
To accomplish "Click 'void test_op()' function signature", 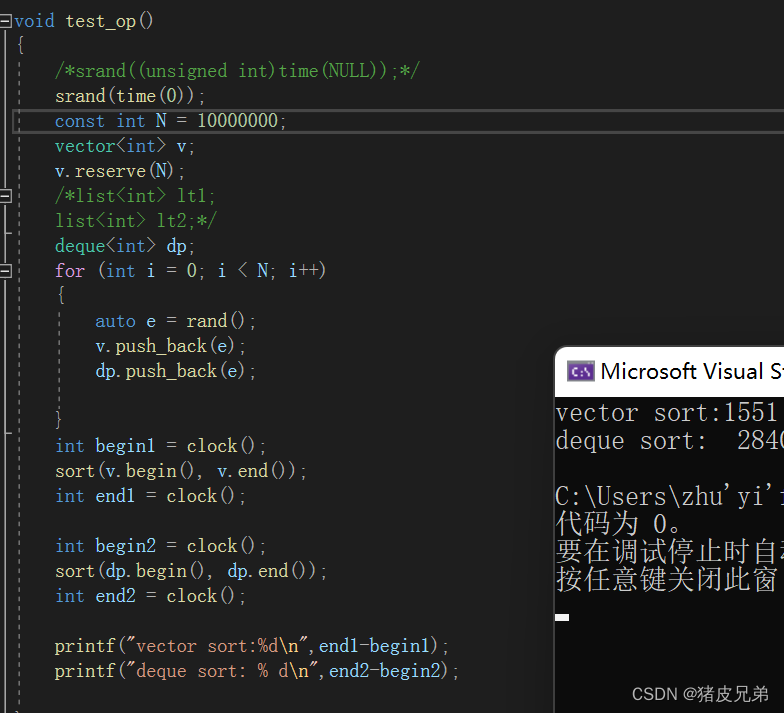I will tap(84, 21).
